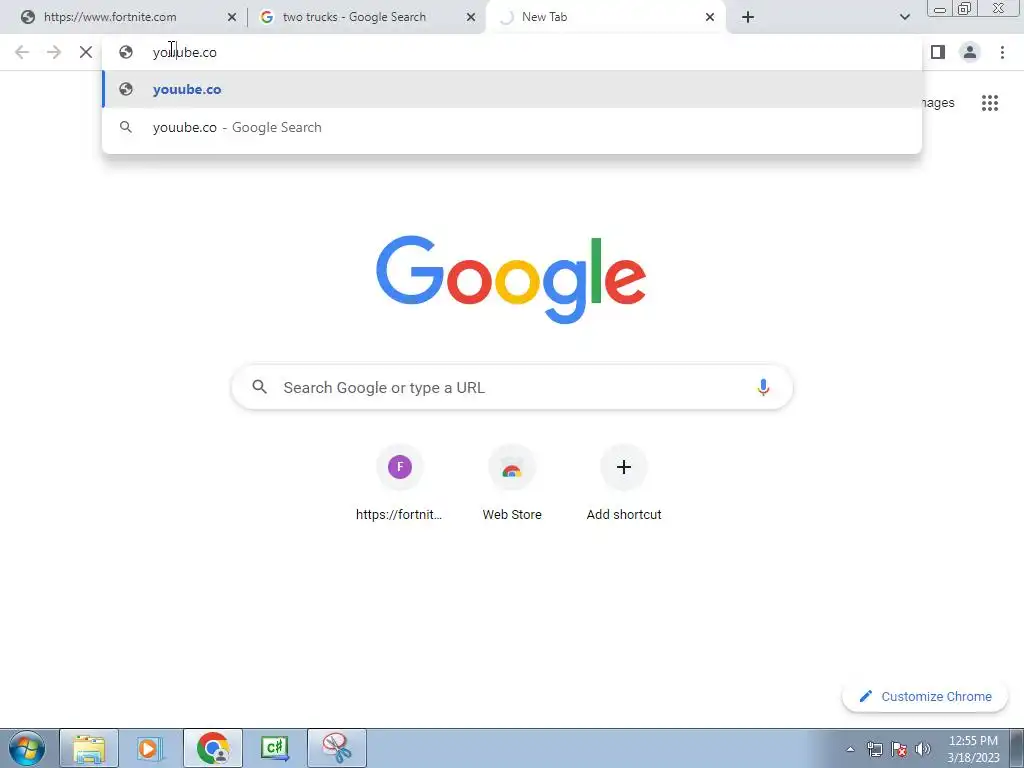Open Windows Explorer from taskbar
The image size is (1024, 768).
(89, 748)
